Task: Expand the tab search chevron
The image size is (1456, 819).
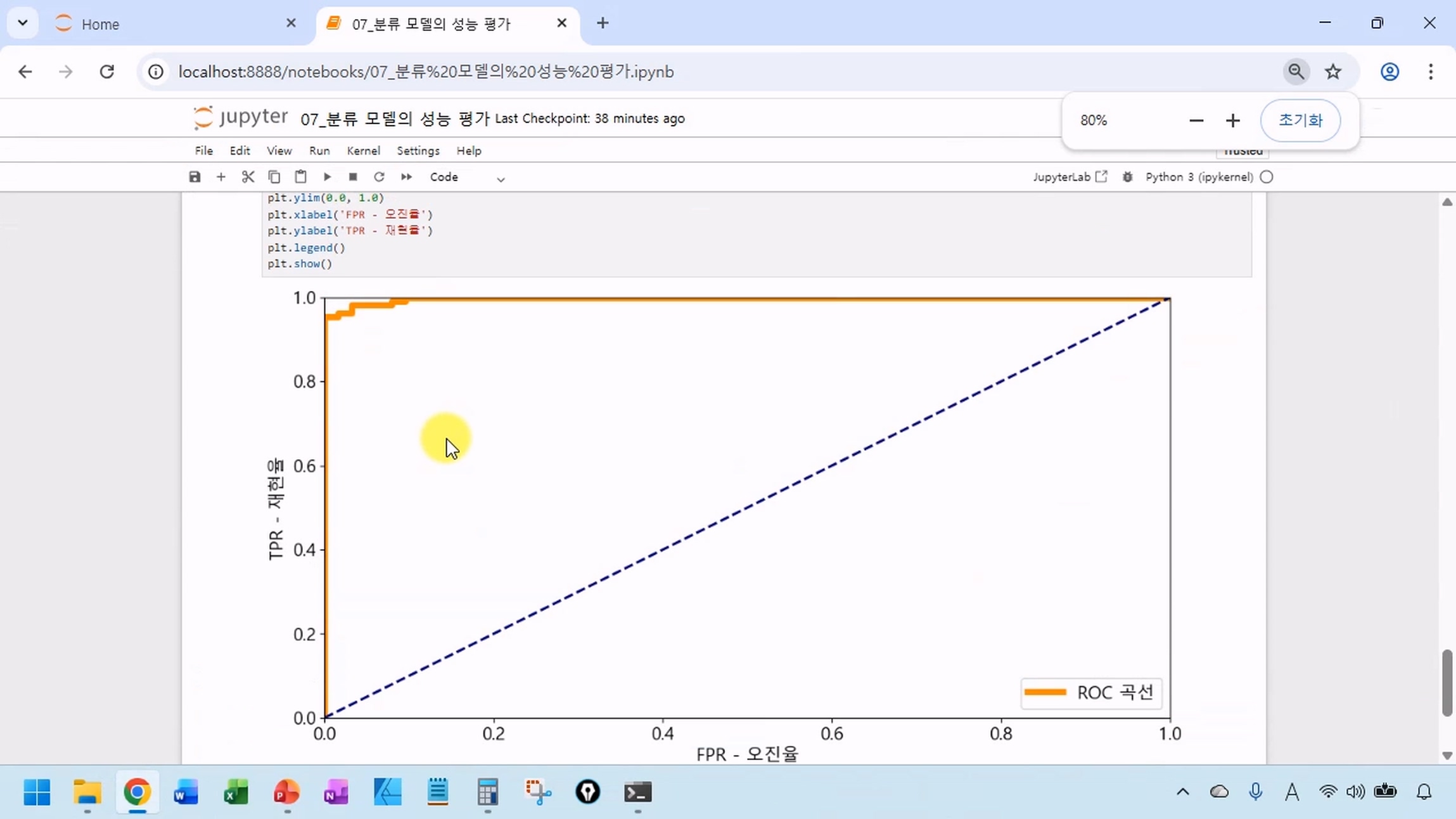Action: click(23, 23)
